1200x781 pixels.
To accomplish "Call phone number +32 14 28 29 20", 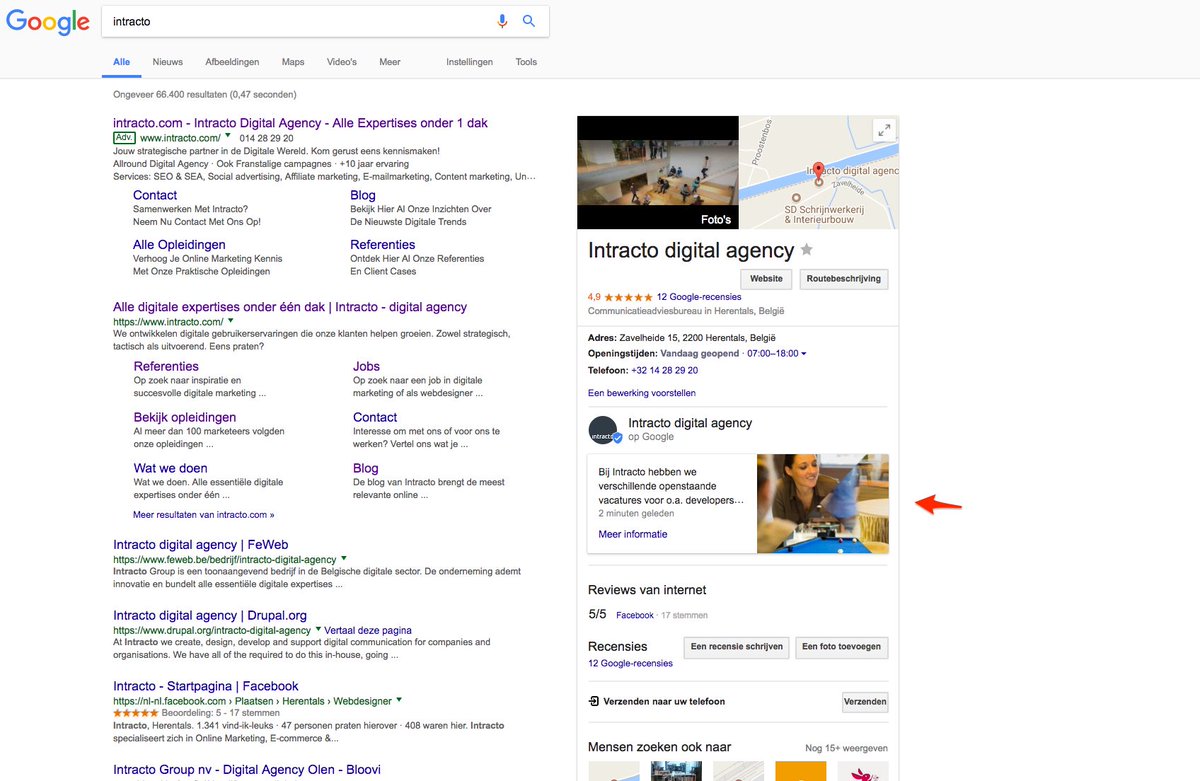I will (664, 370).
